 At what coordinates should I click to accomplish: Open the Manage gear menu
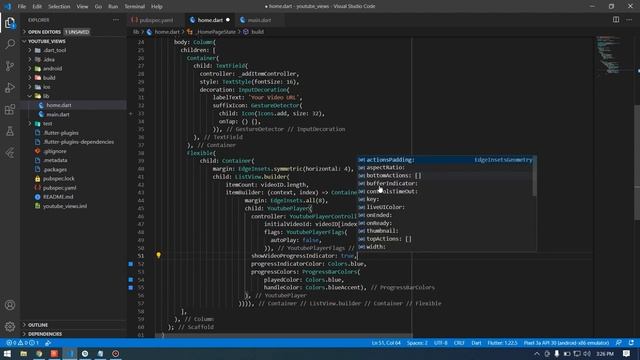point(10,326)
